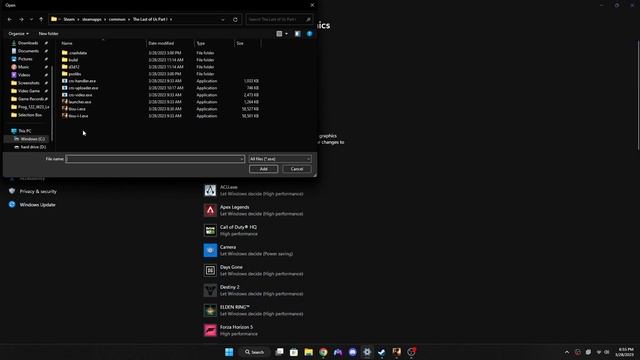
Task: Open taskbar clock and date
Action: [625, 352]
